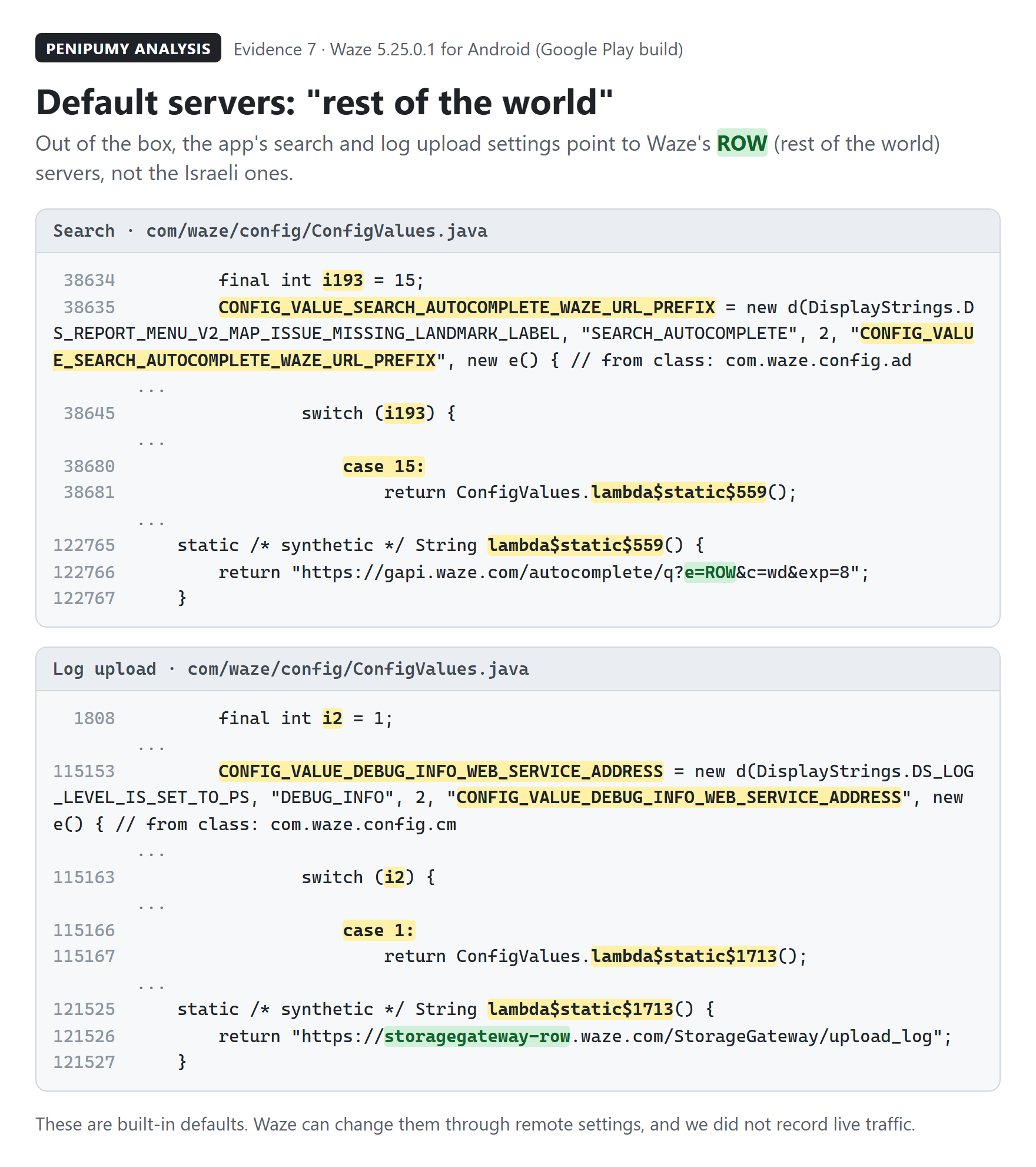Click lambda$static$559 on line 38681

679,492
